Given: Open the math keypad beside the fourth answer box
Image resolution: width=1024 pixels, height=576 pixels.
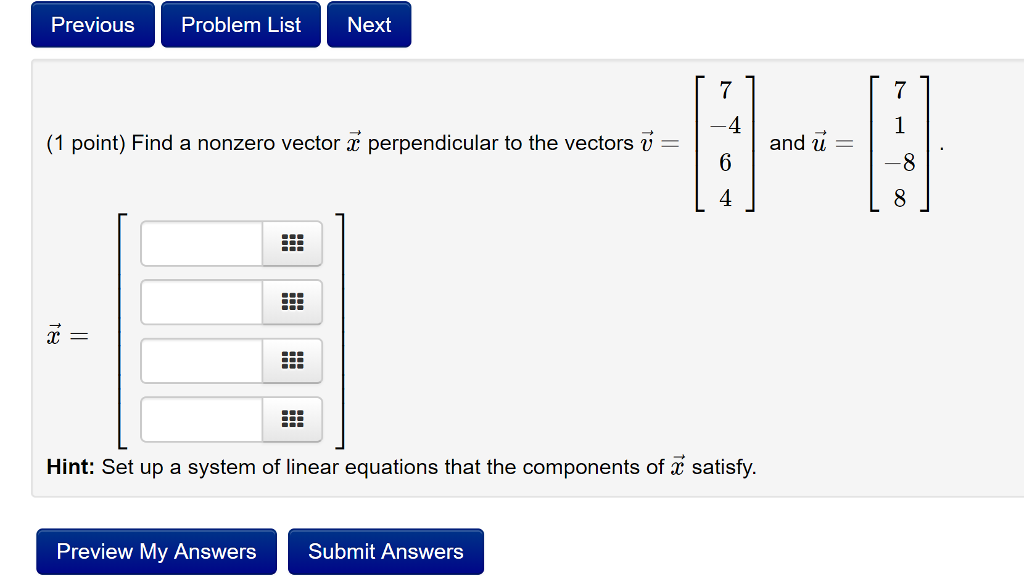Looking at the screenshot, I should pos(292,420).
